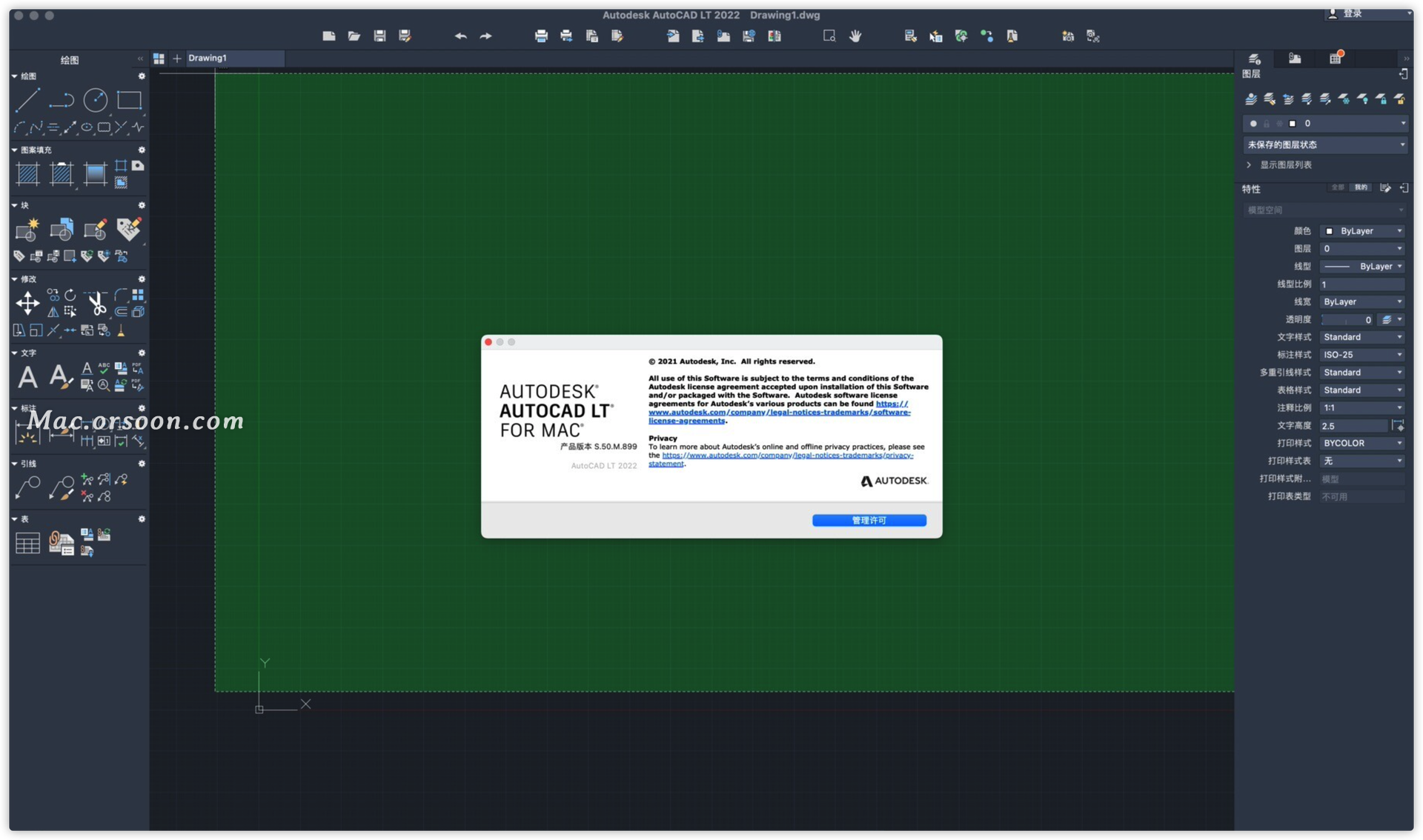Activate the Pan hand tool
Image resolution: width=1423 pixels, height=840 pixels.
tap(855, 36)
